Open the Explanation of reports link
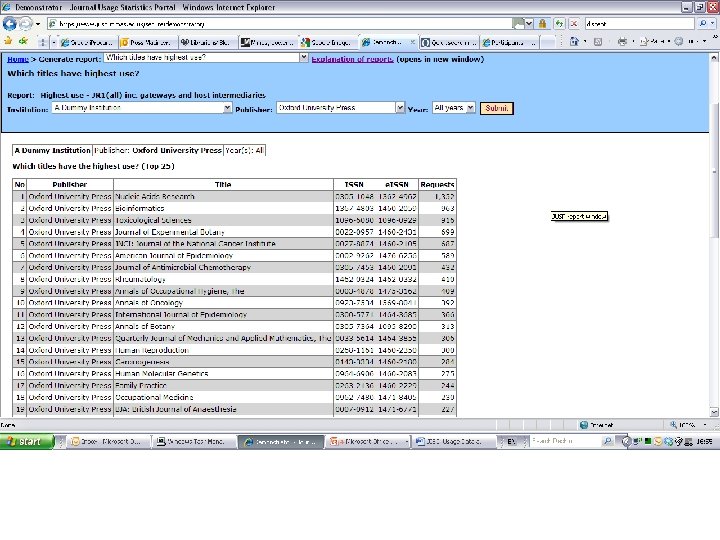Screen dimensions: 720x540 pyautogui.click(x=352, y=59)
